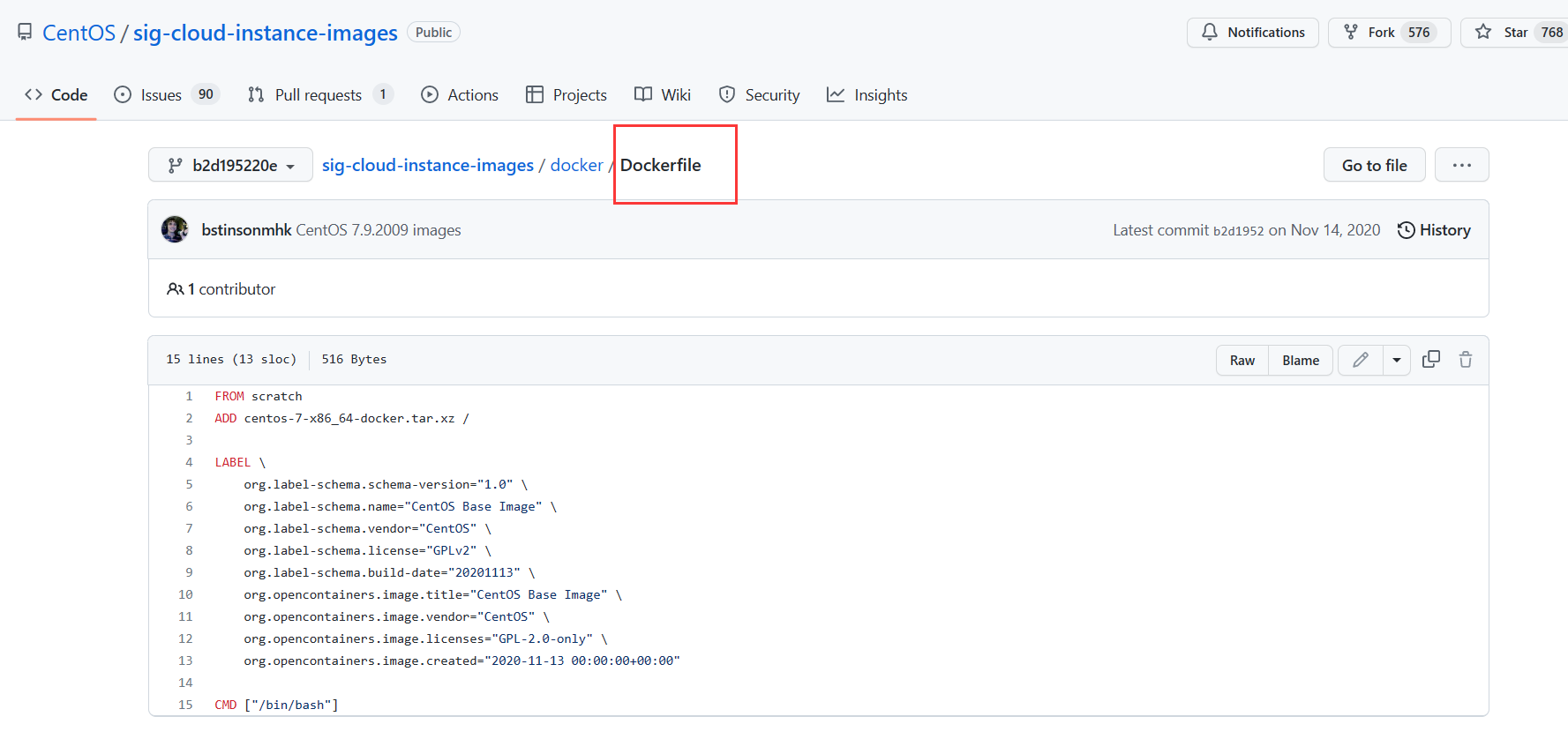The image size is (1568, 739).
Task: Click the Public visibility badge
Action: tap(433, 33)
